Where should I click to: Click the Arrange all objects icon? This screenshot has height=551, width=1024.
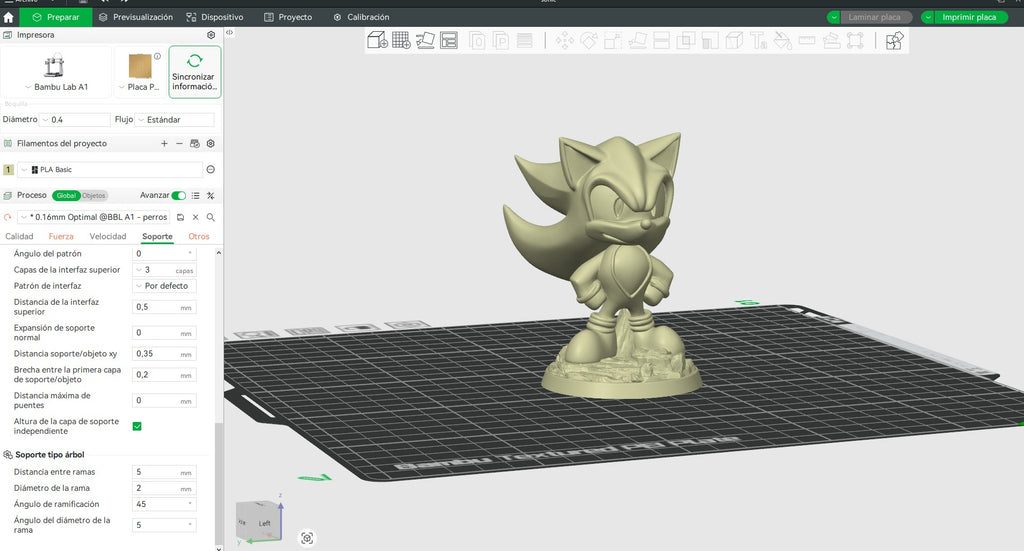[449, 40]
